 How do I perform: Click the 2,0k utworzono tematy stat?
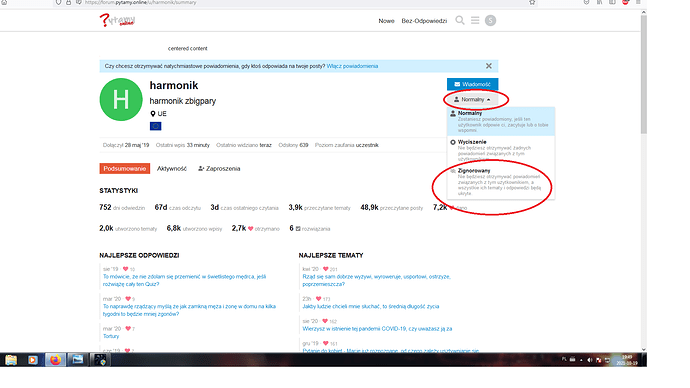pyautogui.click(x=128, y=228)
